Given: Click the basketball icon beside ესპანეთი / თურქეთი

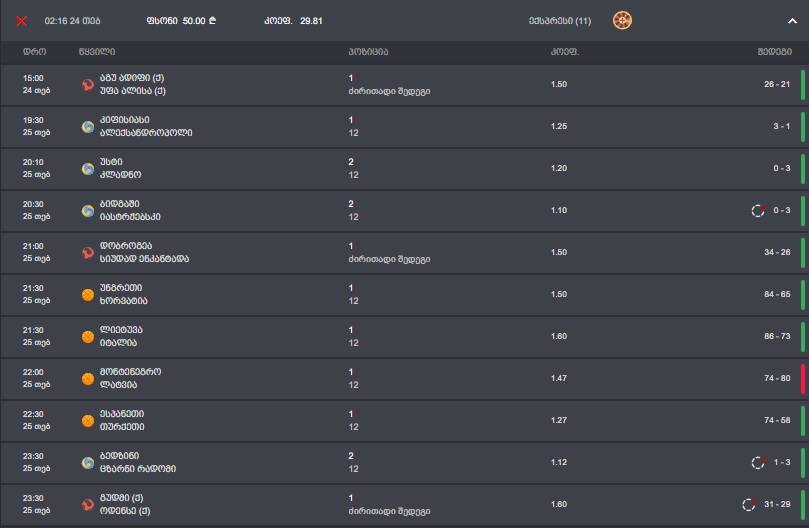Looking at the screenshot, I should point(88,421).
